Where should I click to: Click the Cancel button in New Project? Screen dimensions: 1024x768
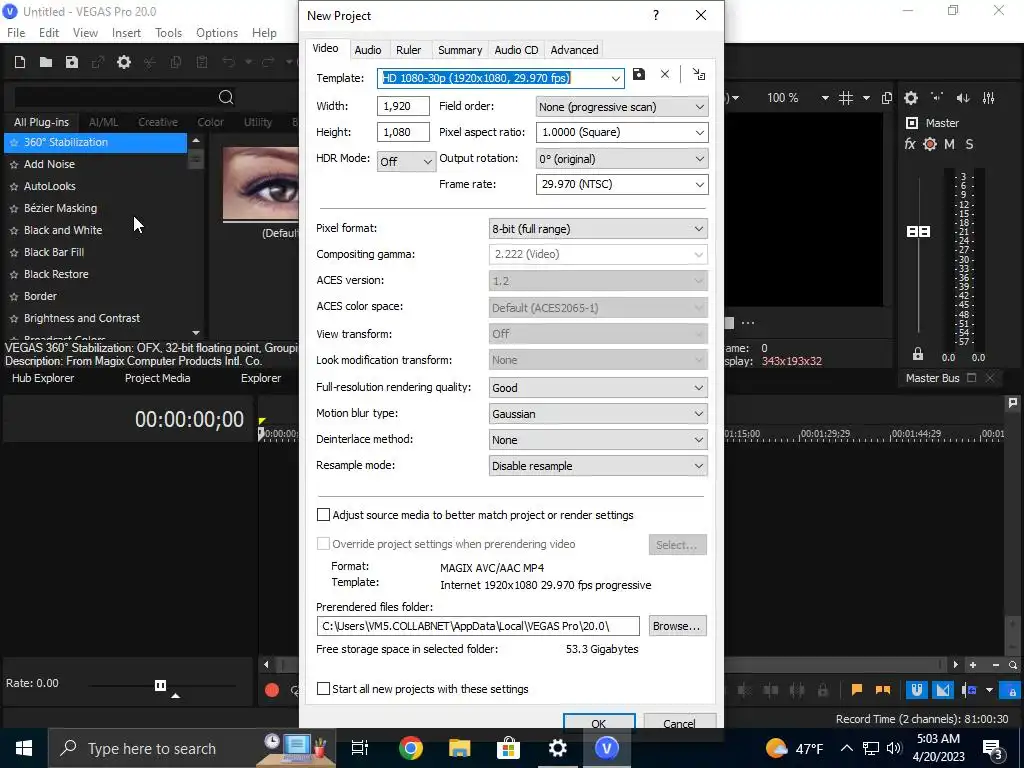click(679, 723)
